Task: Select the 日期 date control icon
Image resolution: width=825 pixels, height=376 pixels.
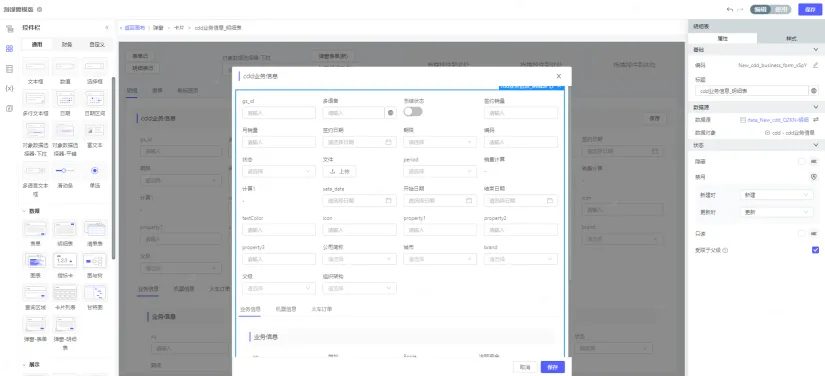Action: (x=65, y=99)
